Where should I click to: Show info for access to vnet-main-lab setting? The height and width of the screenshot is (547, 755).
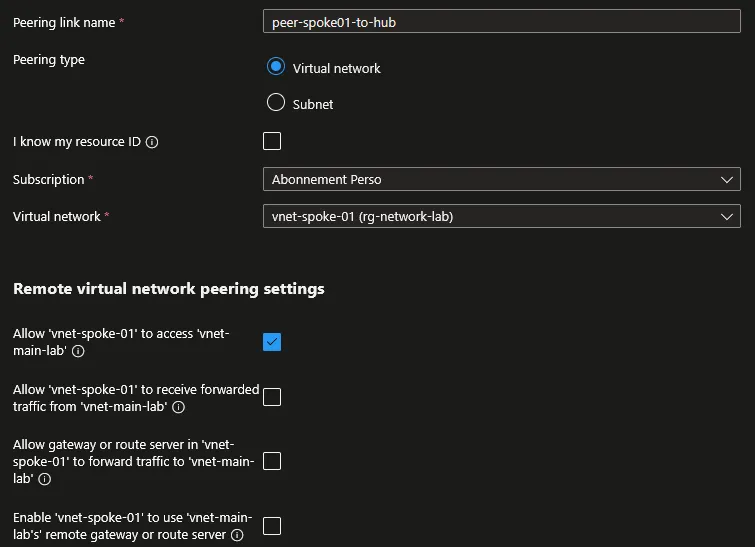click(78, 351)
